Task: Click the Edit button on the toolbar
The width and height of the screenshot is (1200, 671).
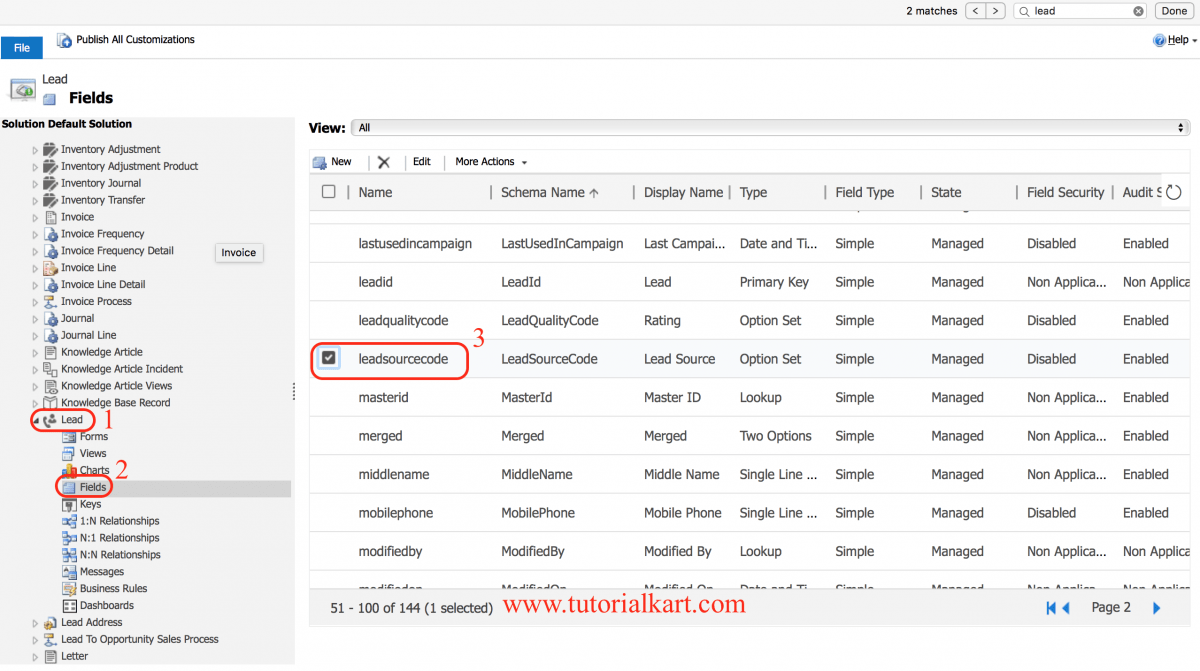Action: pyautogui.click(x=421, y=161)
